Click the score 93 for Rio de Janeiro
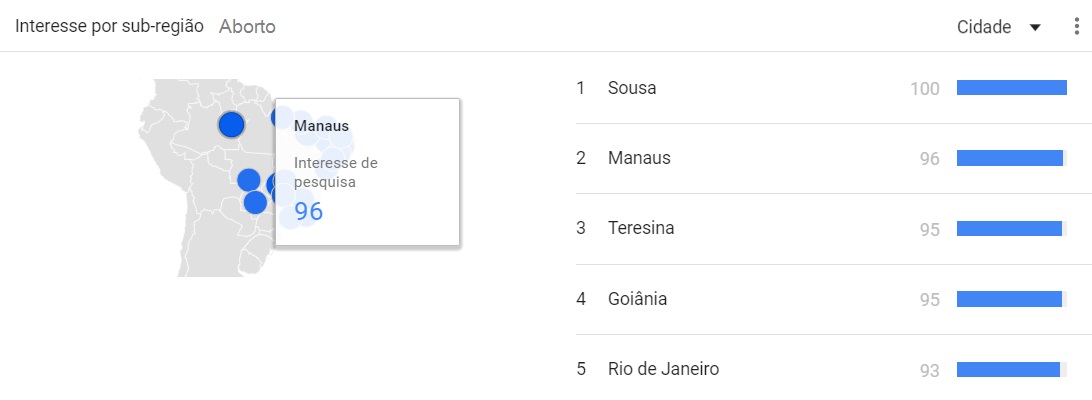1092x400 pixels. (x=929, y=370)
